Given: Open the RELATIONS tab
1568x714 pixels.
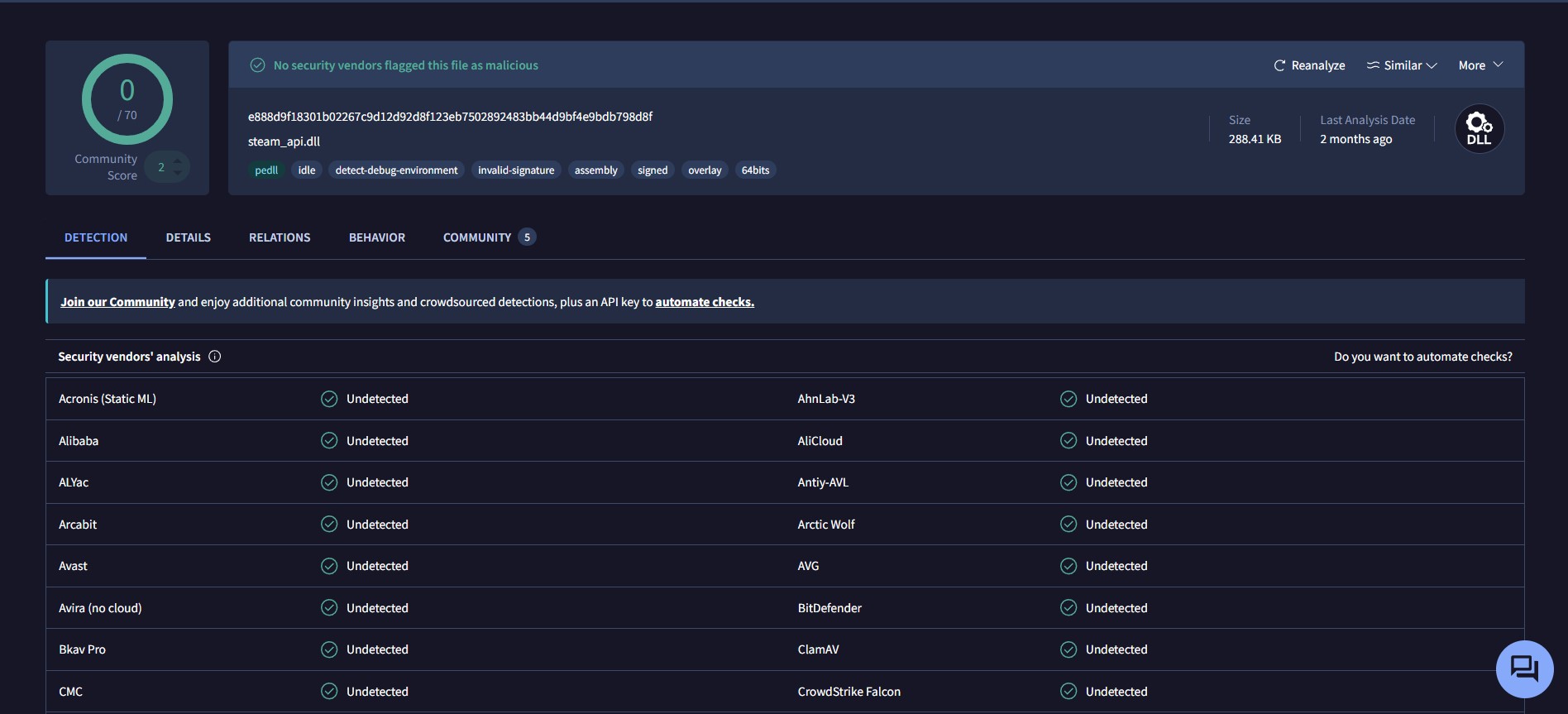Looking at the screenshot, I should tap(280, 237).
